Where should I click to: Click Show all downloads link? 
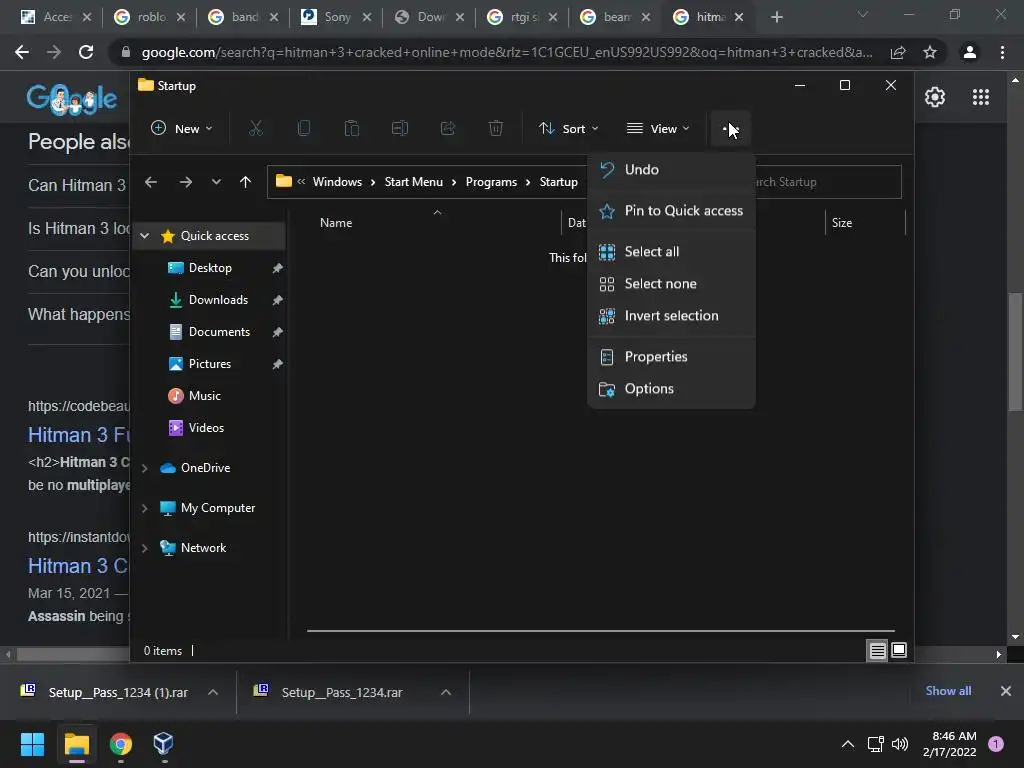point(948,691)
